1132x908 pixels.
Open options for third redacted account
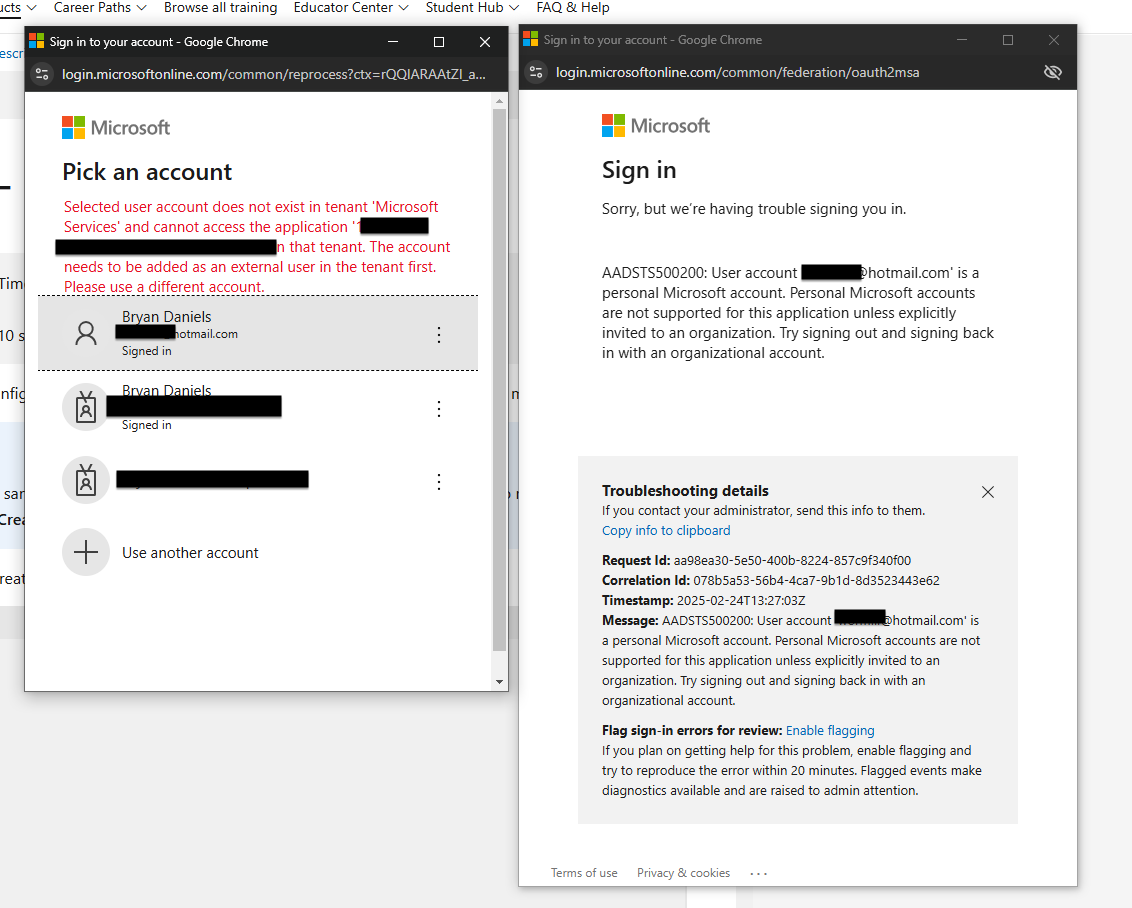[439, 482]
